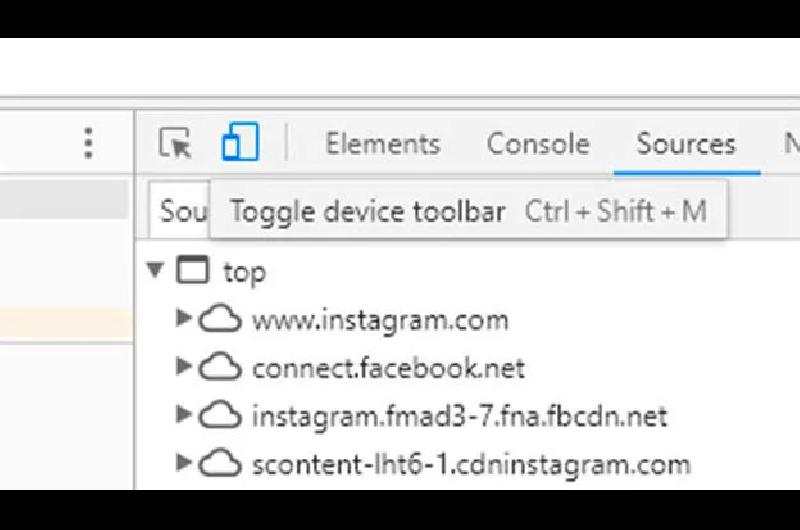Select the connect.facebook.net tree label
800x530 pixels.
pyautogui.click(x=388, y=368)
